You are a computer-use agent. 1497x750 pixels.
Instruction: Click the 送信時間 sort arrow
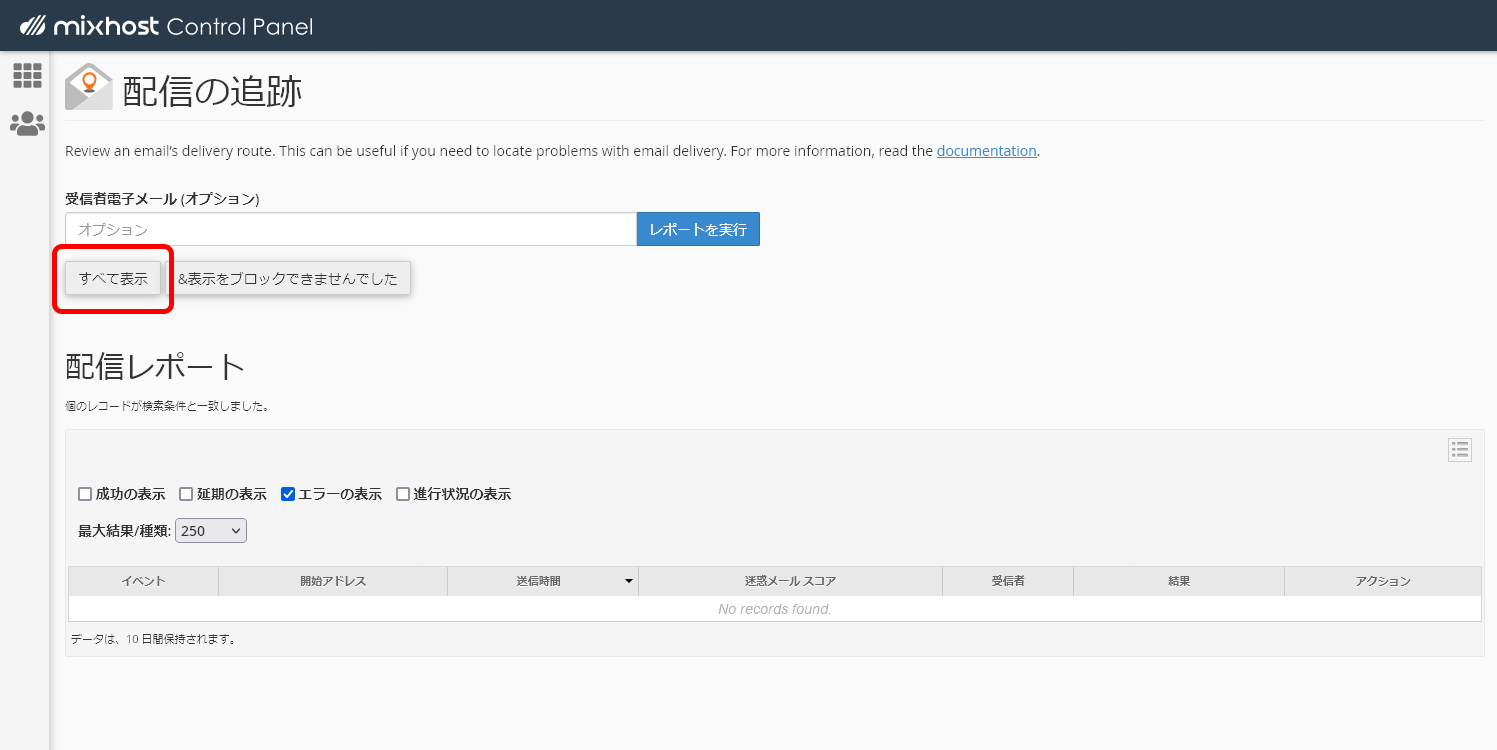(629, 581)
